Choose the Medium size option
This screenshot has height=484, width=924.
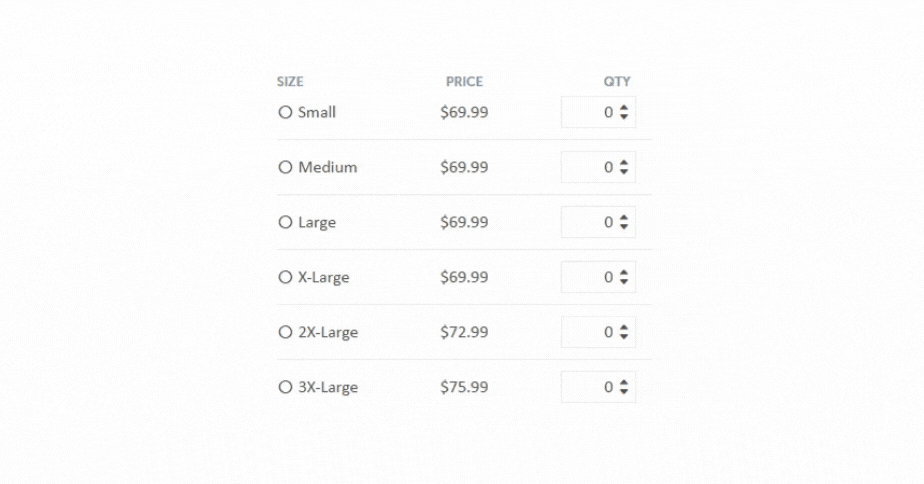(285, 168)
